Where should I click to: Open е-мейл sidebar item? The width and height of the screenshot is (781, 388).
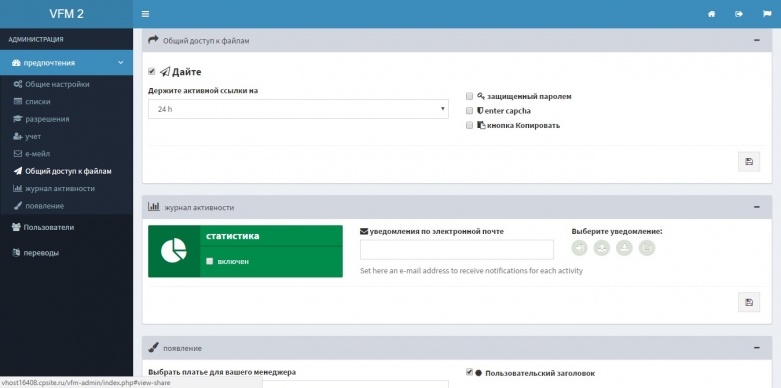[37, 154]
